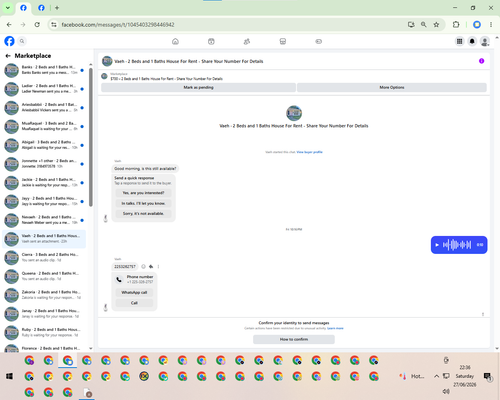Send quick reply 'Yes, are you interested?'

(x=143, y=193)
